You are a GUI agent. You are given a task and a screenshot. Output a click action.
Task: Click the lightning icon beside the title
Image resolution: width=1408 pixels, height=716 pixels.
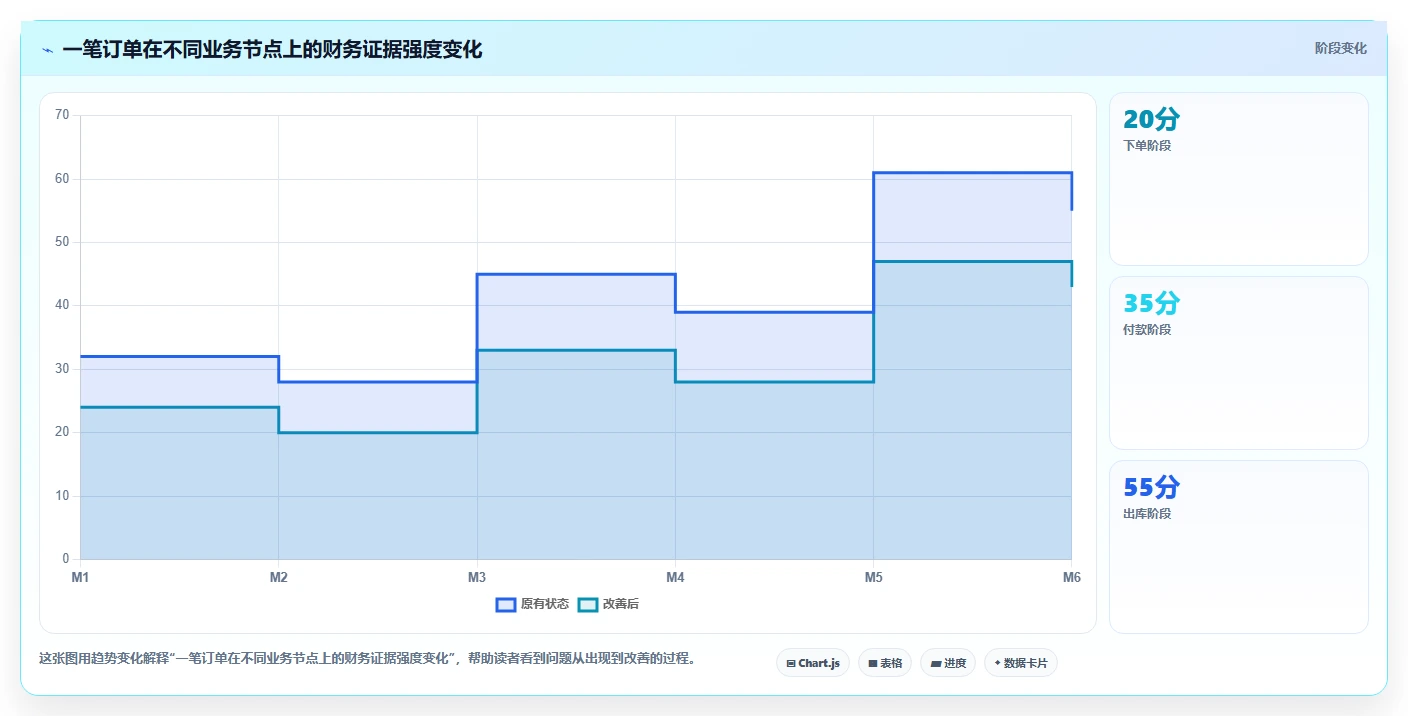coord(48,50)
